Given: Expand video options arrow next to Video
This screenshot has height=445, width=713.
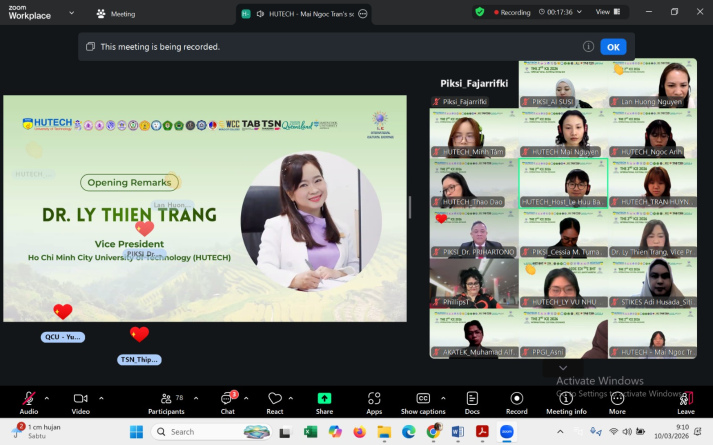Looking at the screenshot, I should click(98, 398).
